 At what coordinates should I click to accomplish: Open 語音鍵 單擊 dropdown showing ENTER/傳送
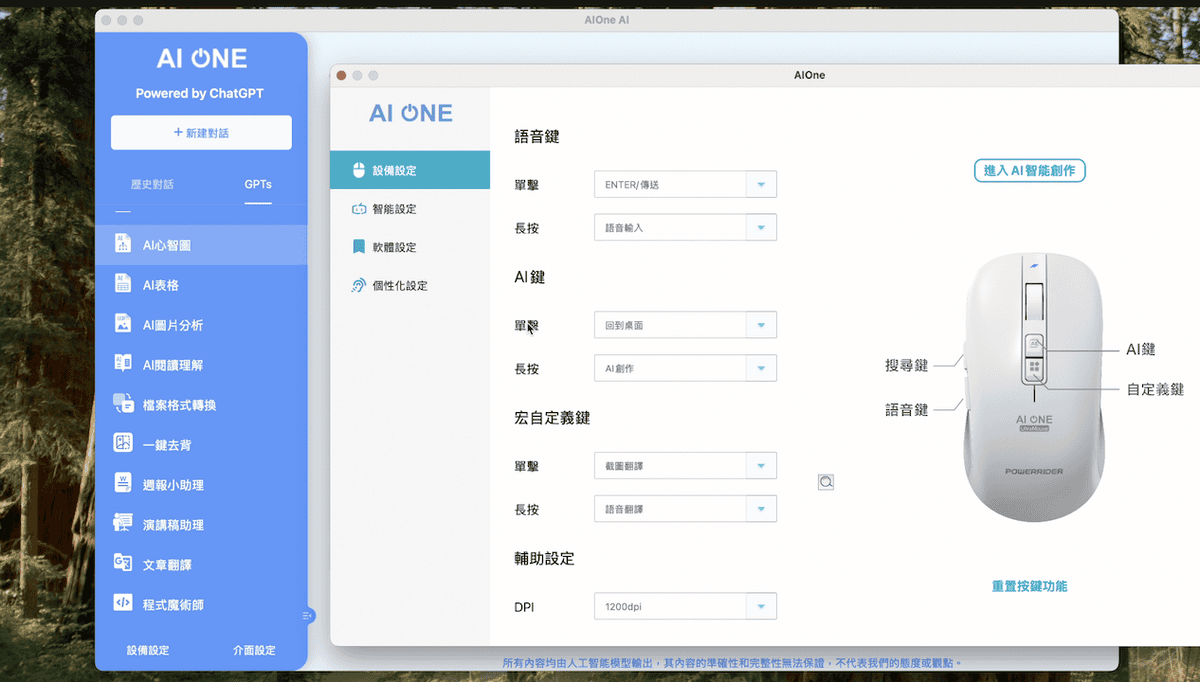click(685, 185)
